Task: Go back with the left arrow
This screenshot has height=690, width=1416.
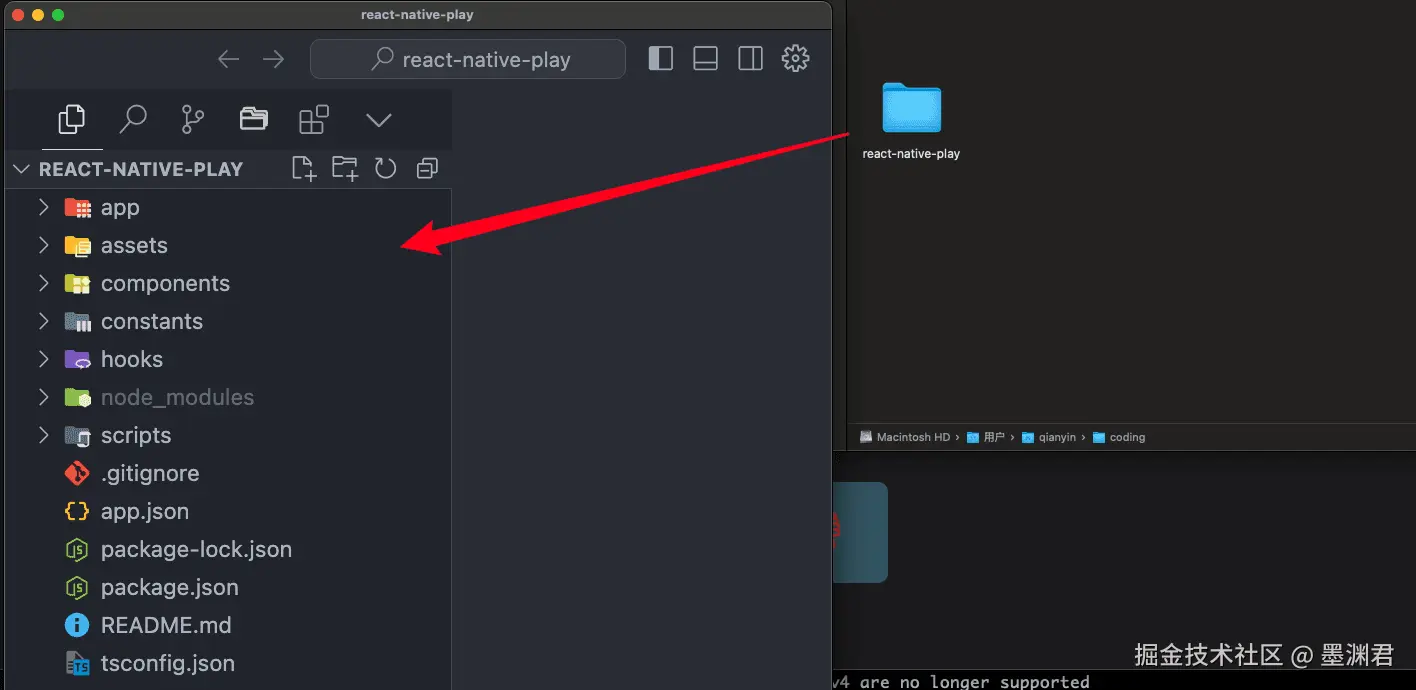Action: [x=229, y=59]
